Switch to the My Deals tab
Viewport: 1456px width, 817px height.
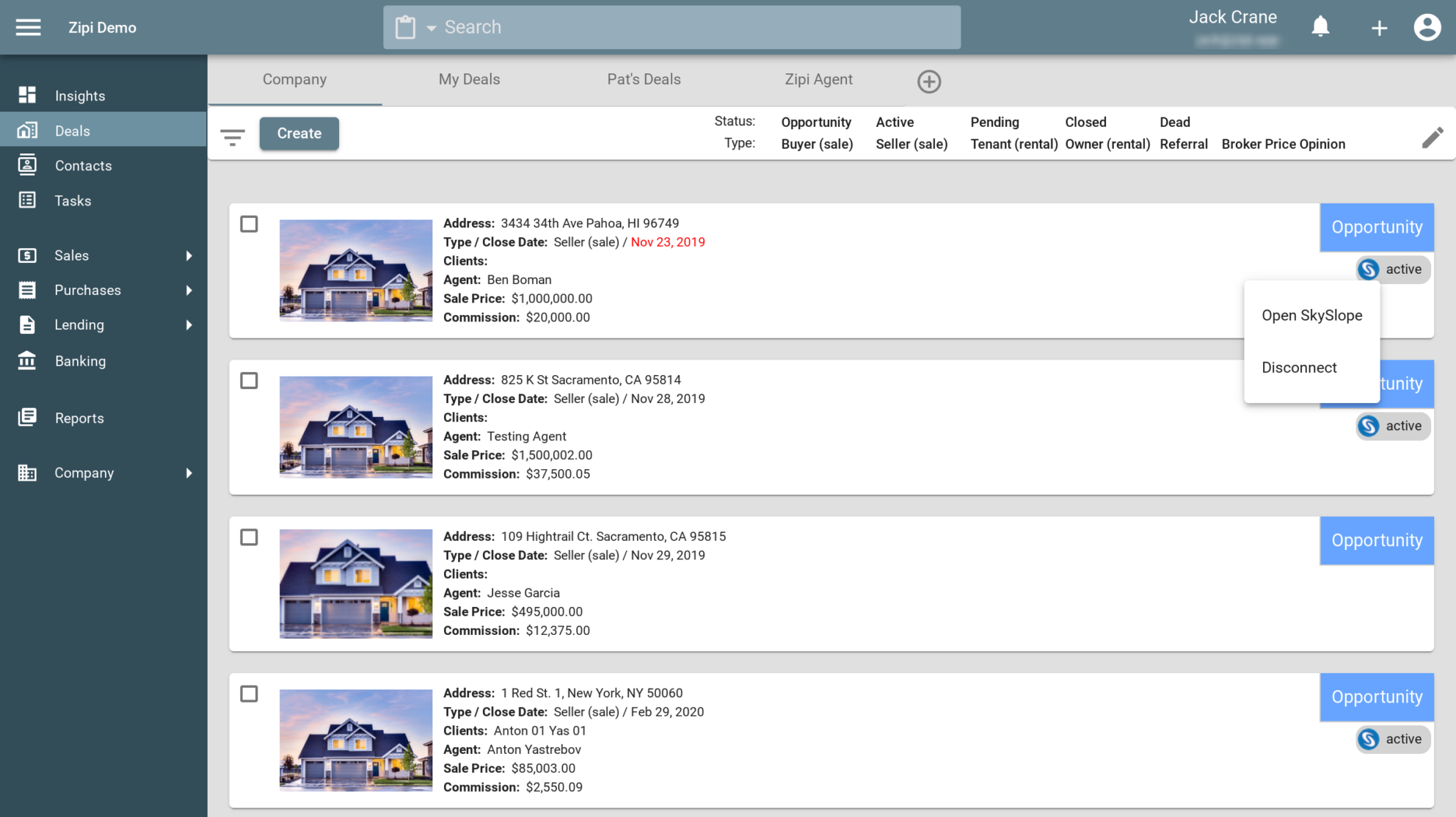[x=468, y=79]
